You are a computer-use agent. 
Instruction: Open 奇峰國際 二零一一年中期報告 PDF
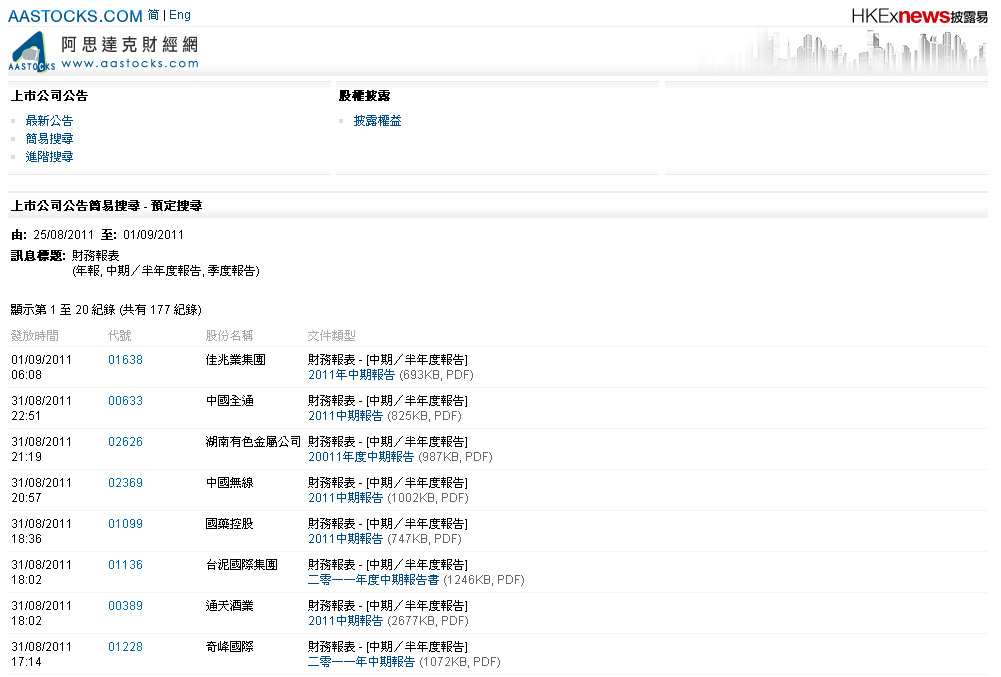361,662
